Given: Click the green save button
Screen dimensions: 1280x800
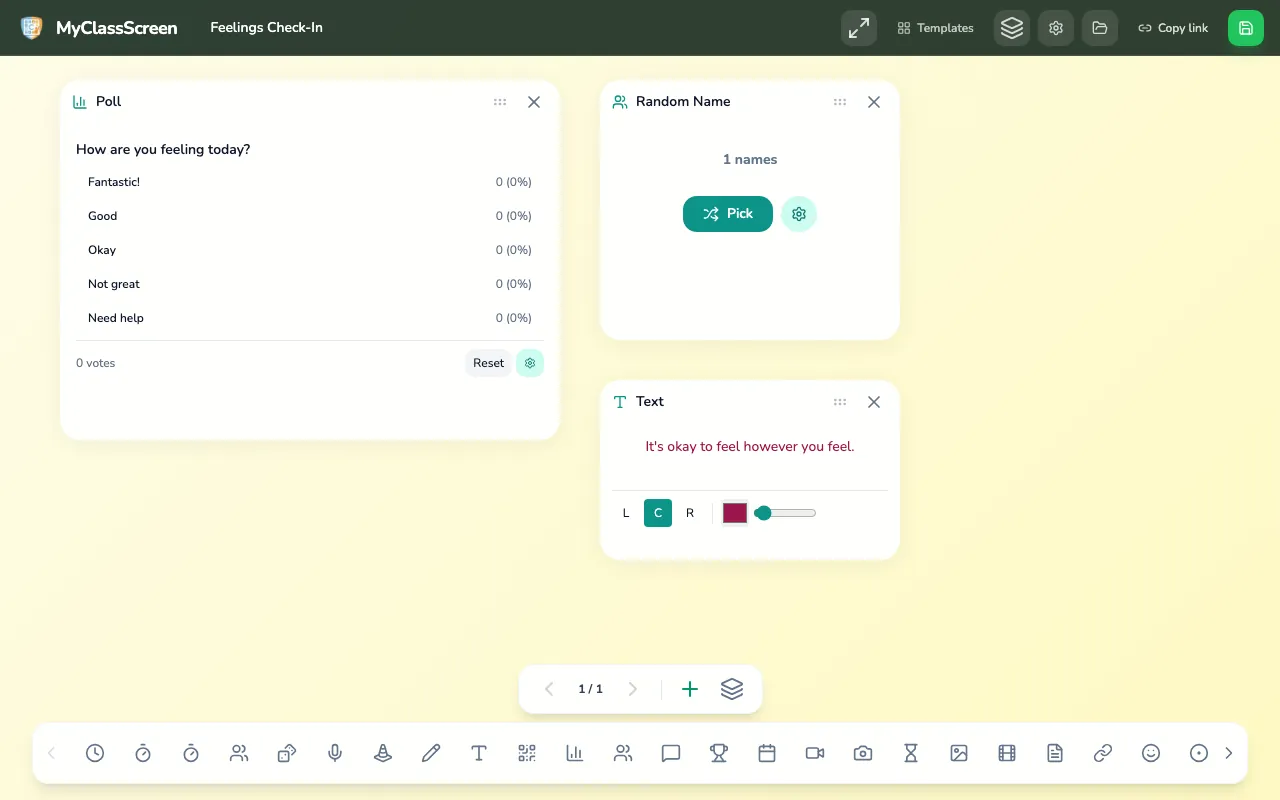Looking at the screenshot, I should [1246, 28].
